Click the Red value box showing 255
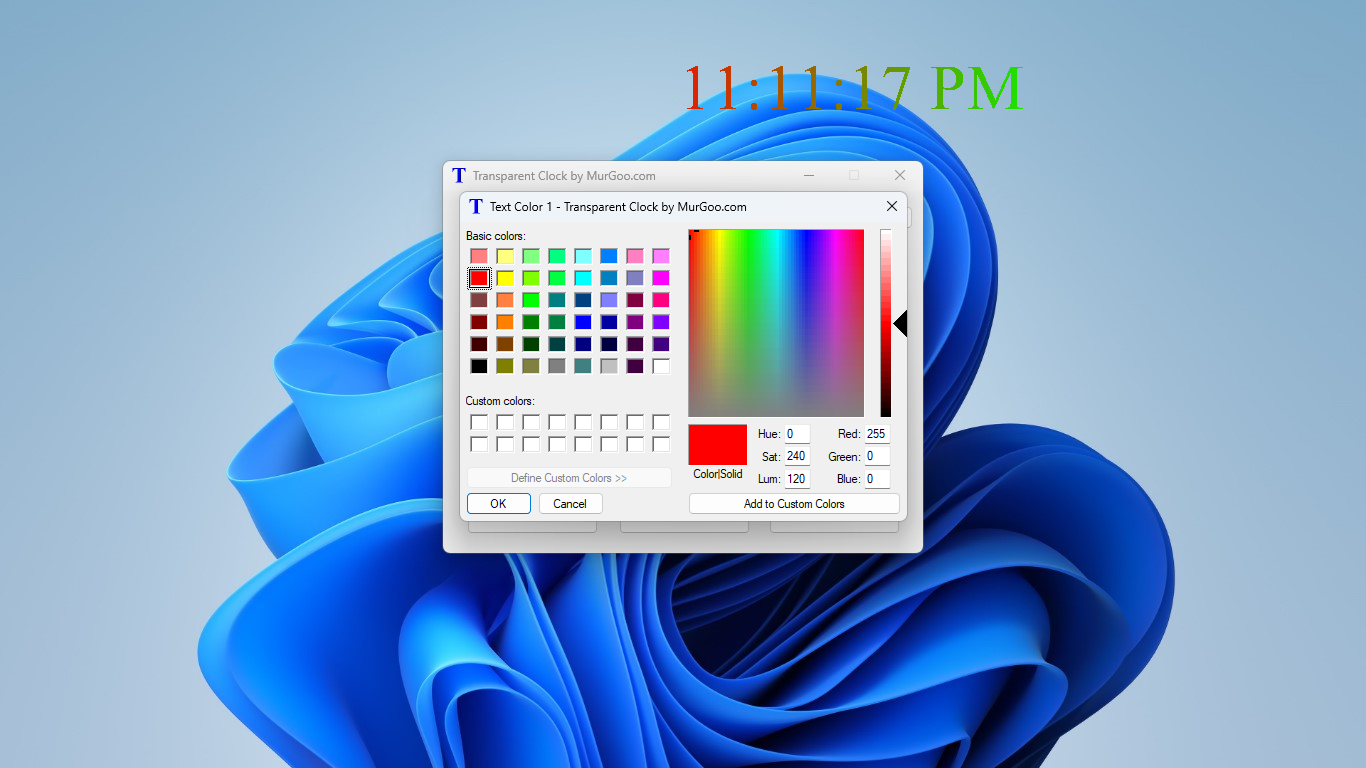The image size is (1366, 768). pyautogui.click(x=876, y=433)
